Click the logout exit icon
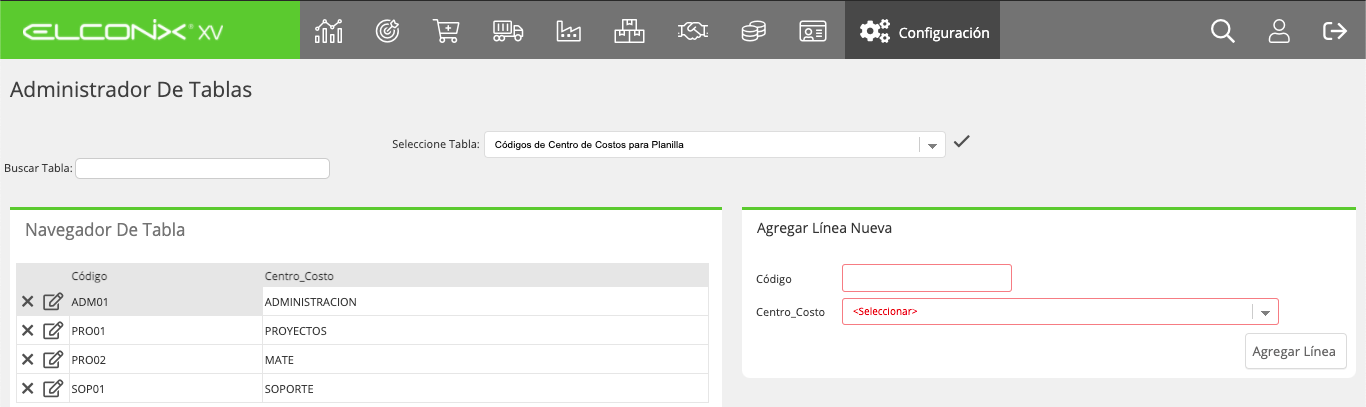The image size is (1366, 407). pyautogui.click(x=1335, y=31)
